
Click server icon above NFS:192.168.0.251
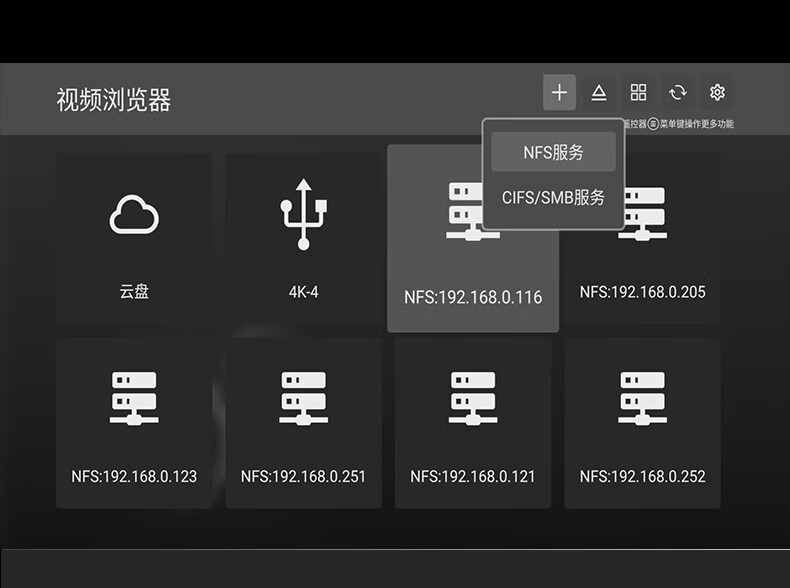[x=303, y=398]
